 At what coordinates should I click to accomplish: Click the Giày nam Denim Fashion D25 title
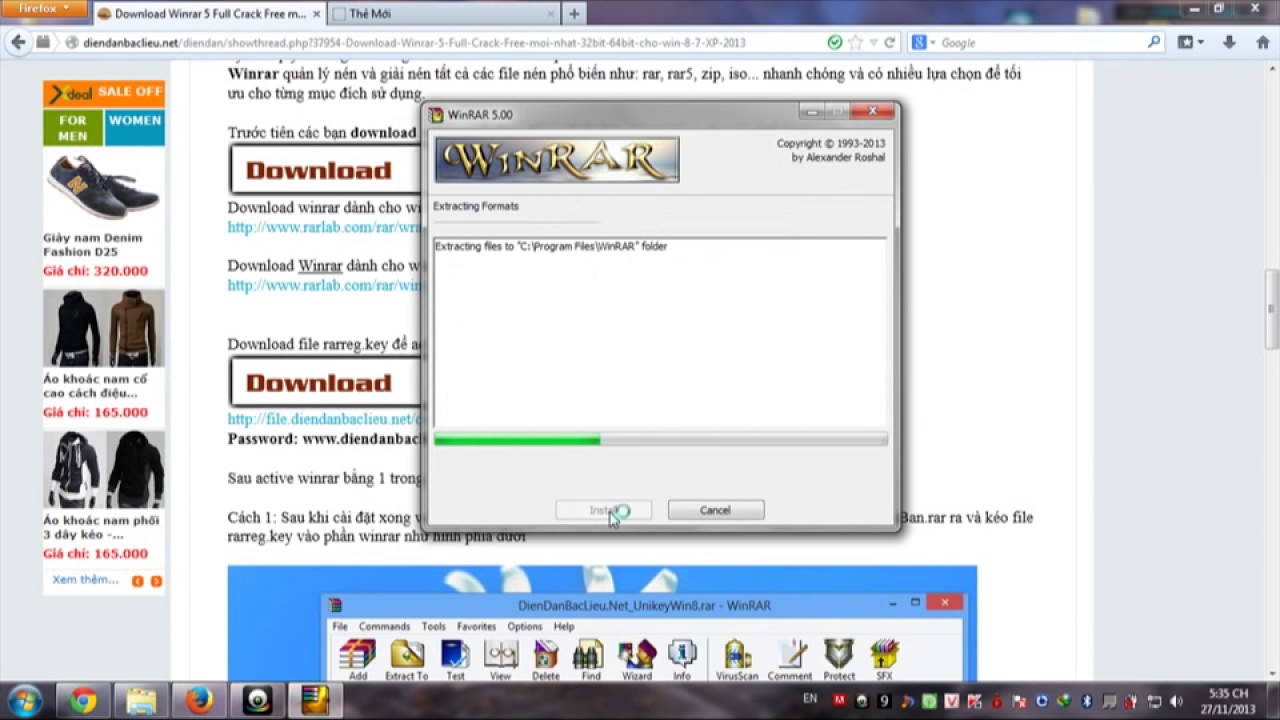coord(93,245)
